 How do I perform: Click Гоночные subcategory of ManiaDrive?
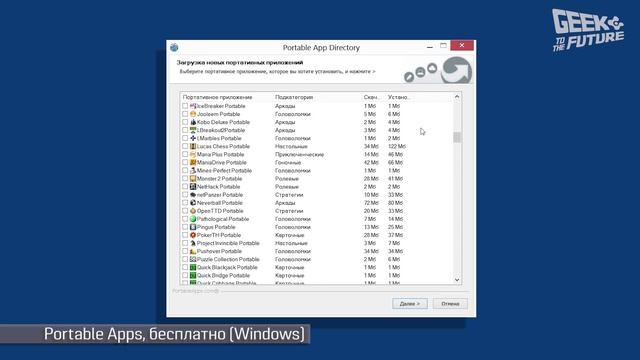click(x=288, y=162)
